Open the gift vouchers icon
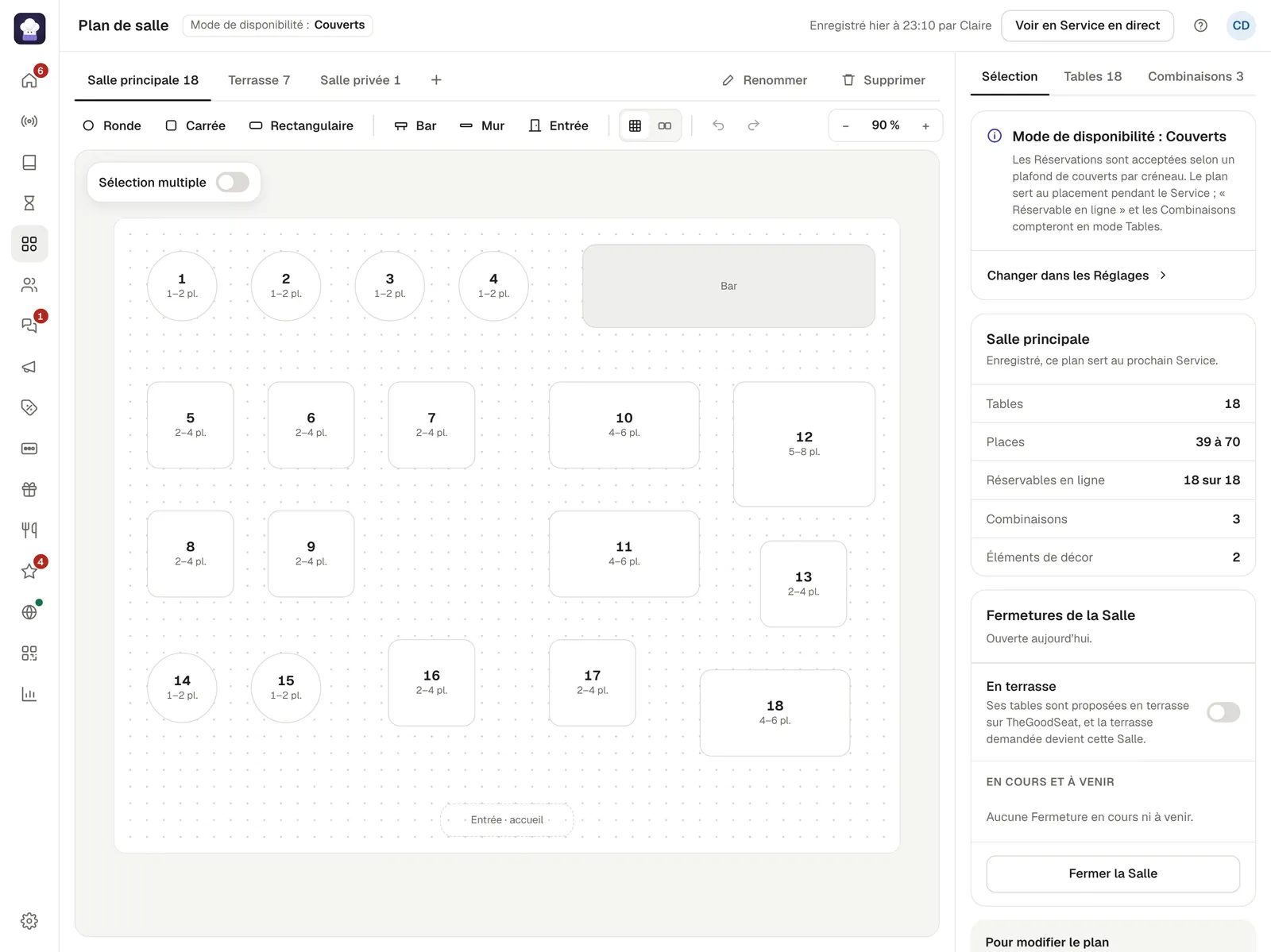Viewport: 1271px width, 952px height. 29,489
